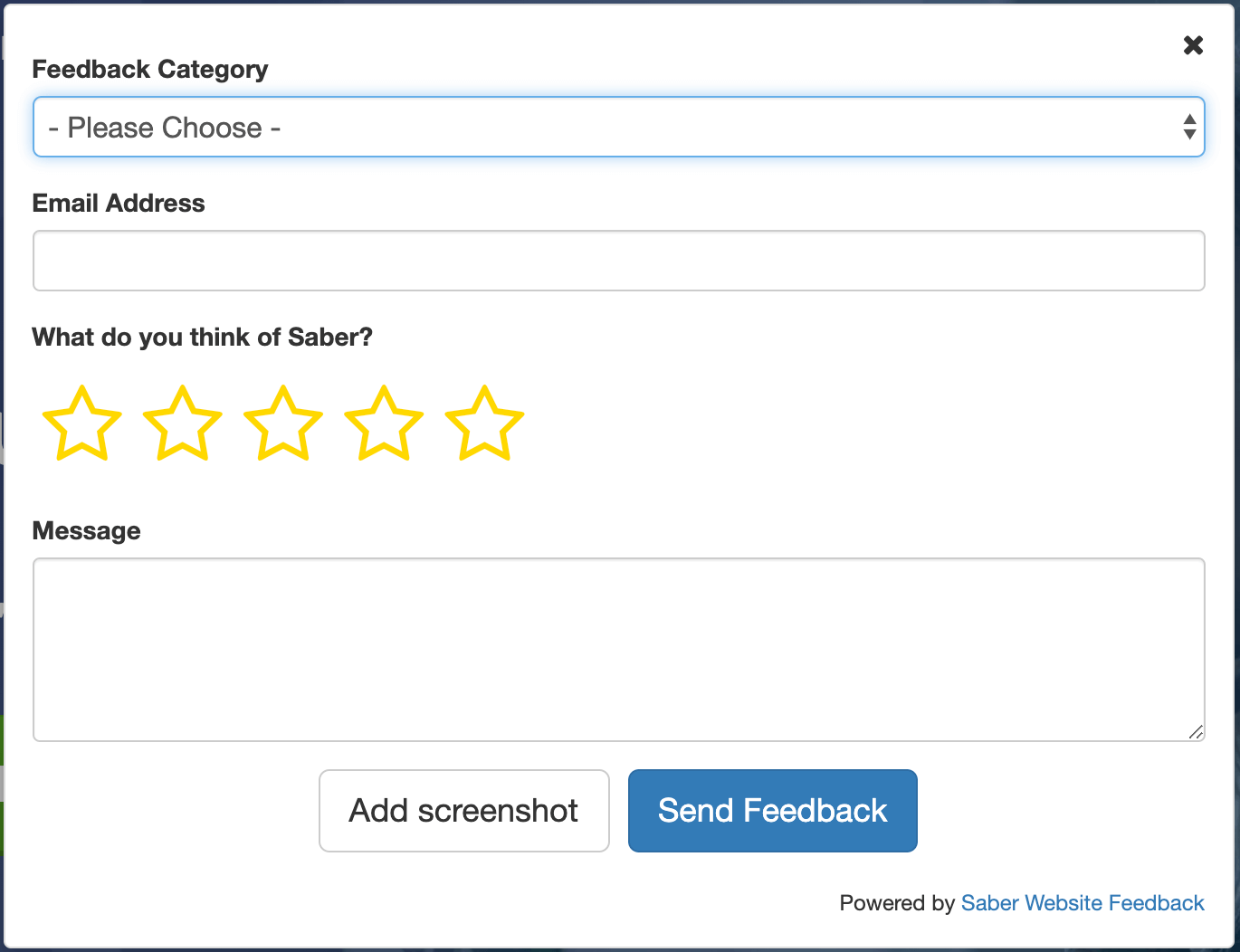
Task: Click the Email Address label
Action: (119, 203)
